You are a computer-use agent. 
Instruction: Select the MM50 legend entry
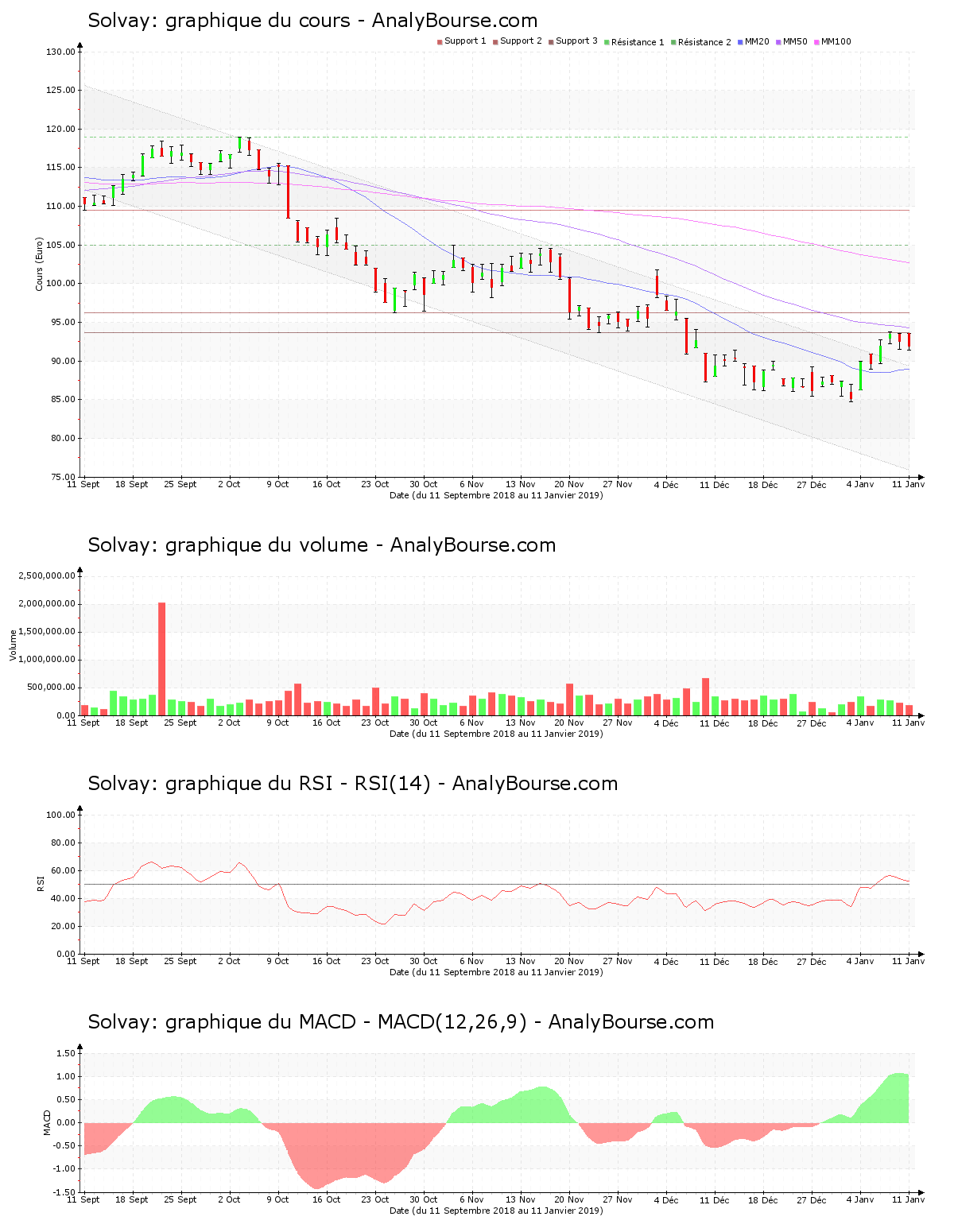(792, 41)
